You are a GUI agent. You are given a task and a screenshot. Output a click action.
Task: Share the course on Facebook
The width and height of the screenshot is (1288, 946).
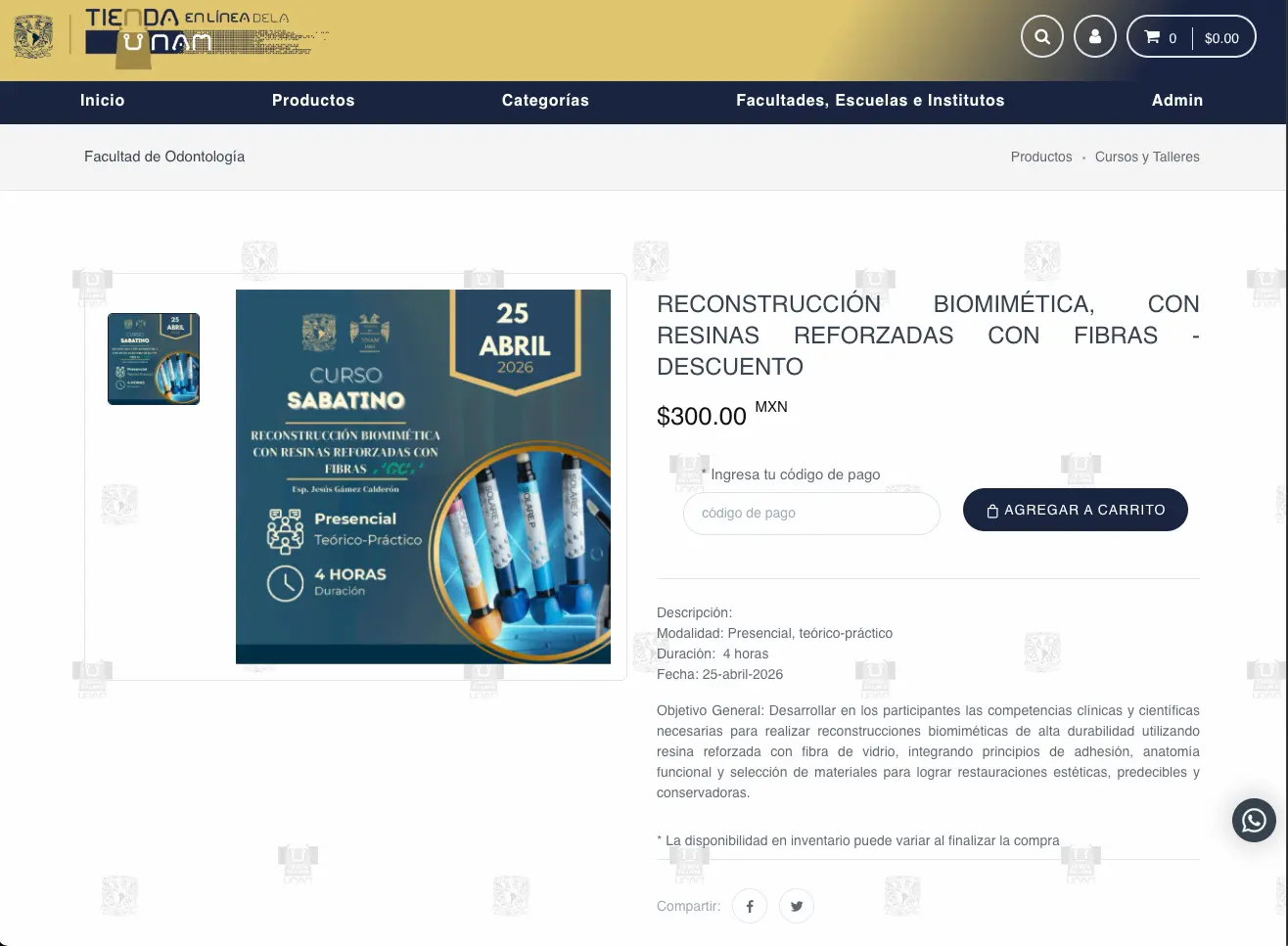point(750,906)
